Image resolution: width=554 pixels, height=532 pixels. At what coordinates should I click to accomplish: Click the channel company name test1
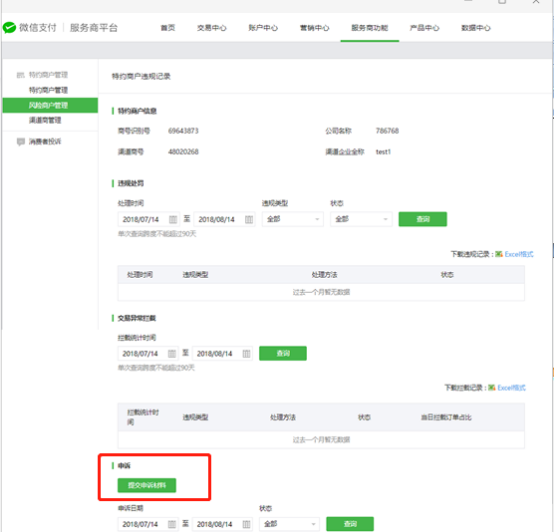coord(383,152)
